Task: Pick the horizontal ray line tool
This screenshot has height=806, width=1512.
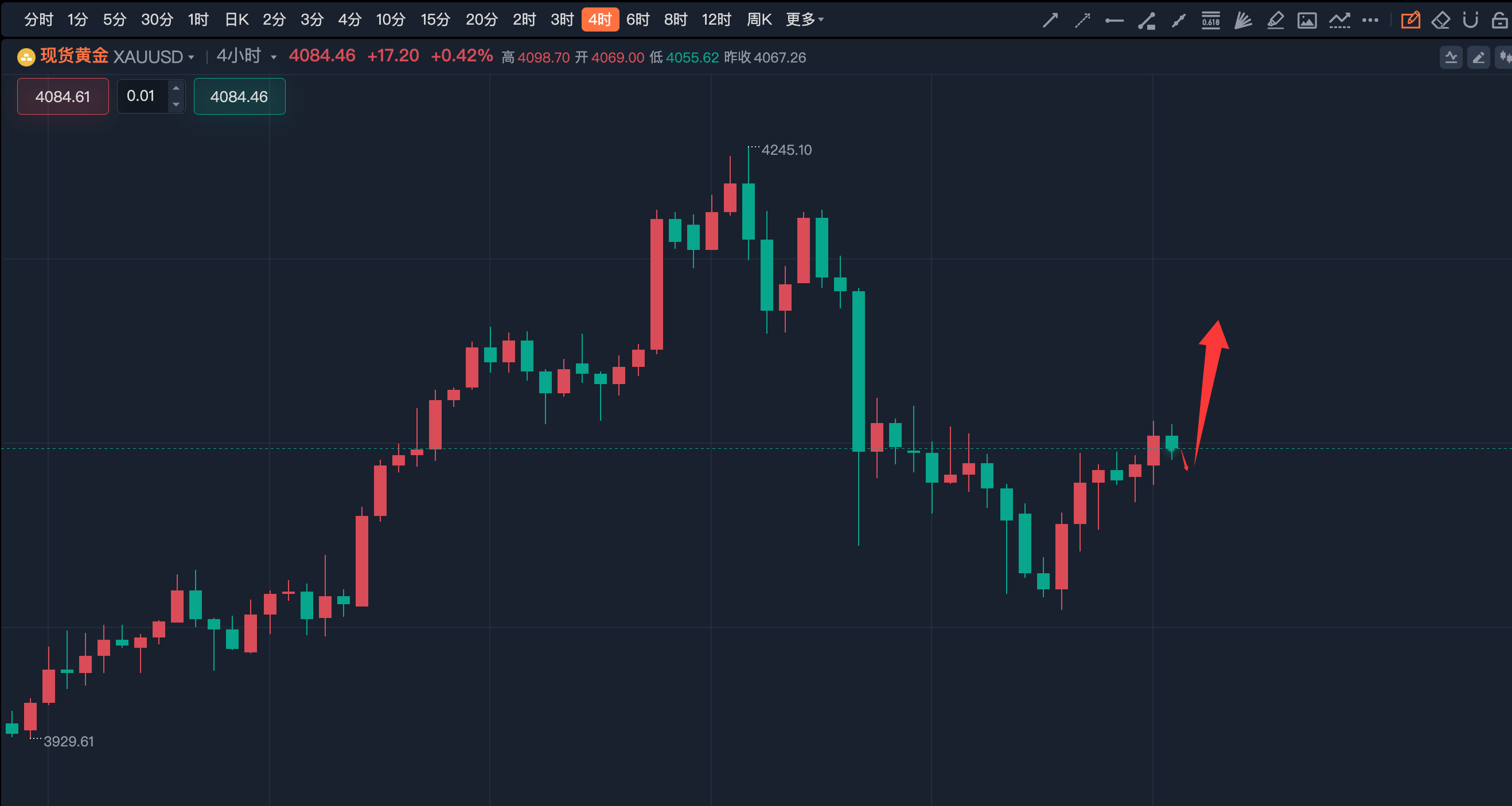Action: click(1114, 20)
